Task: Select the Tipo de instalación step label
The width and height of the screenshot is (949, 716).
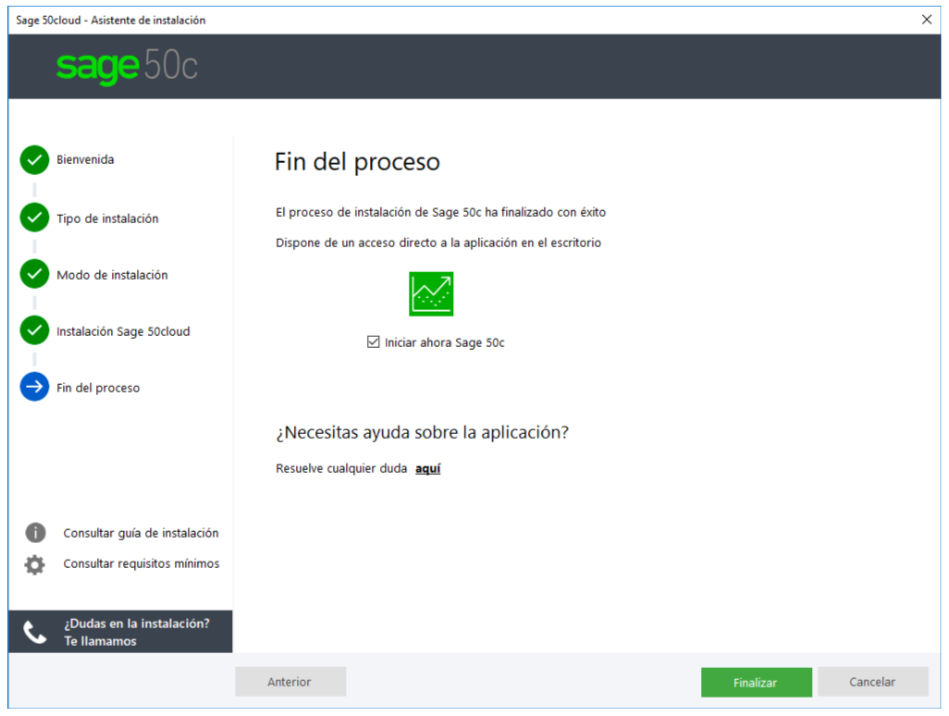Action: click(x=108, y=218)
